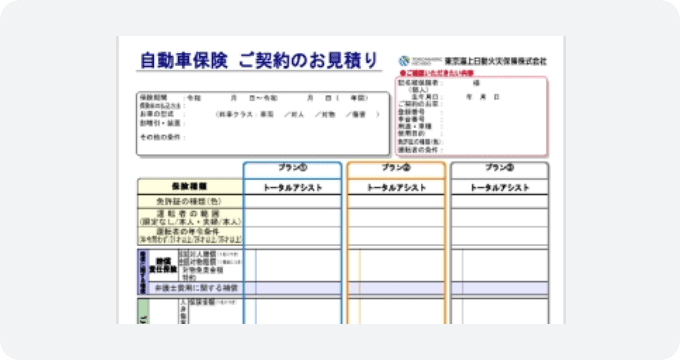Click the 運転者の年令条件 row header
The height and width of the screenshot is (360, 680).
click(190, 236)
